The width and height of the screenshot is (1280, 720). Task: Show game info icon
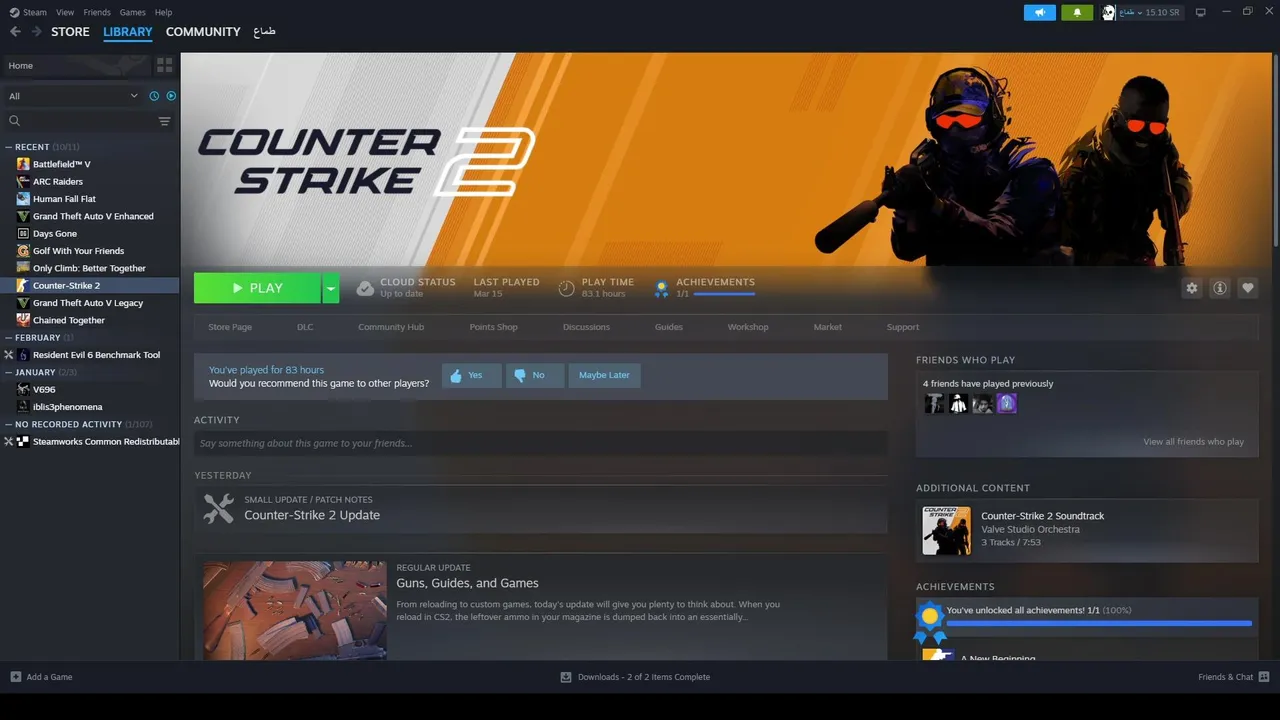(1219, 288)
